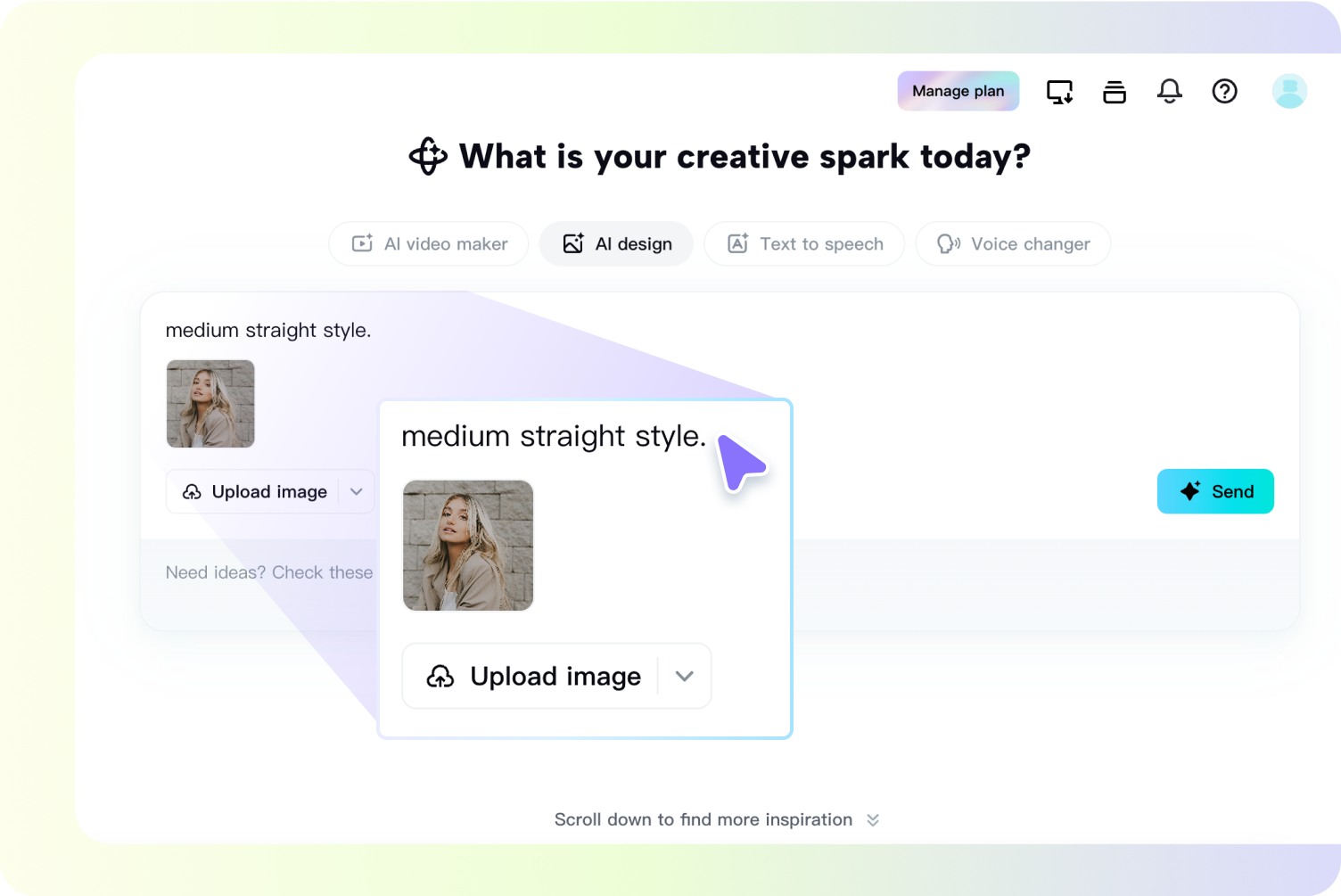1341x896 pixels.
Task: Switch to the AI video maker tab
Action: pyautogui.click(x=429, y=244)
